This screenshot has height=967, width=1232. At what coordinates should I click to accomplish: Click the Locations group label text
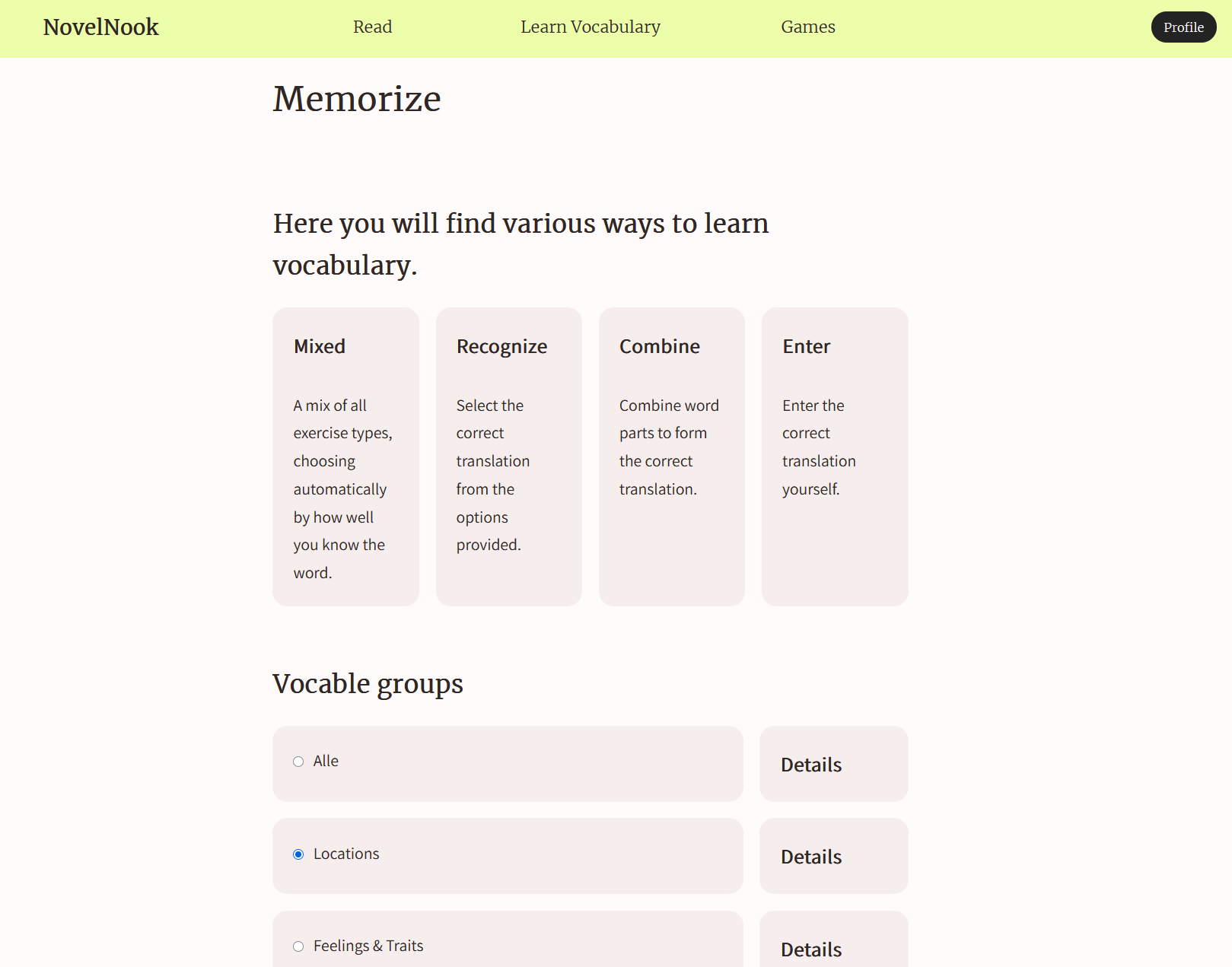point(346,854)
